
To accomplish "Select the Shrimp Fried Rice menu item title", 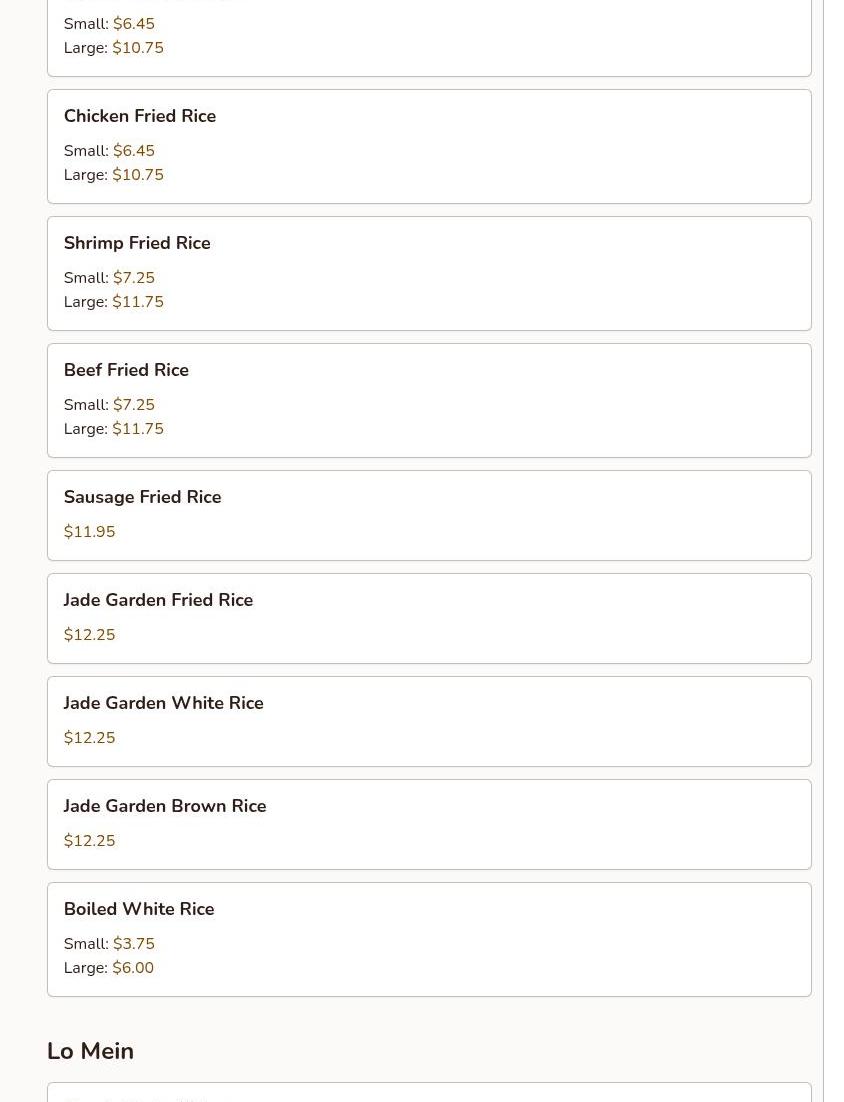I will click(x=137, y=243).
